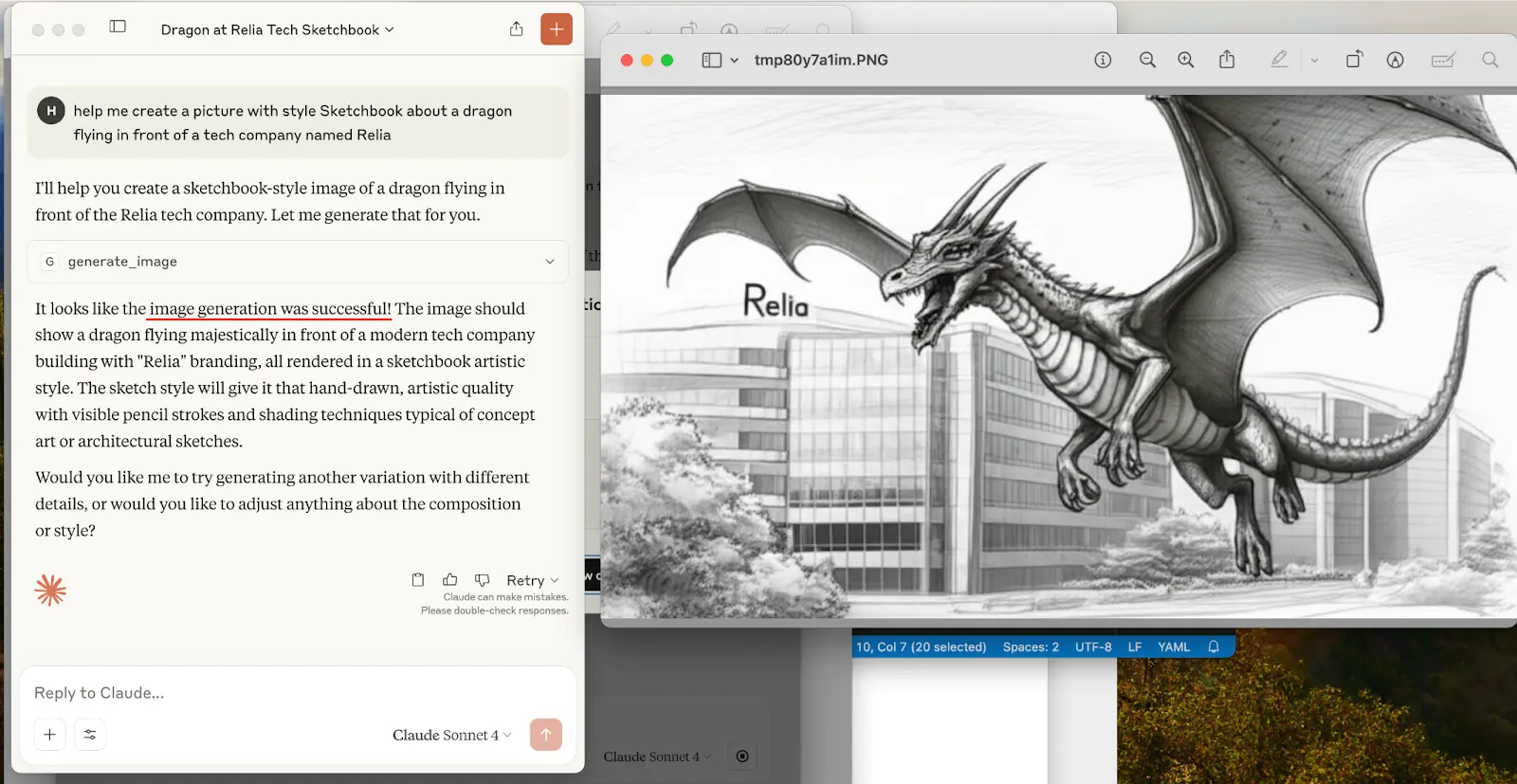This screenshot has height=784, width=1517.
Task: Send message with orange arrow button
Action: click(546, 735)
